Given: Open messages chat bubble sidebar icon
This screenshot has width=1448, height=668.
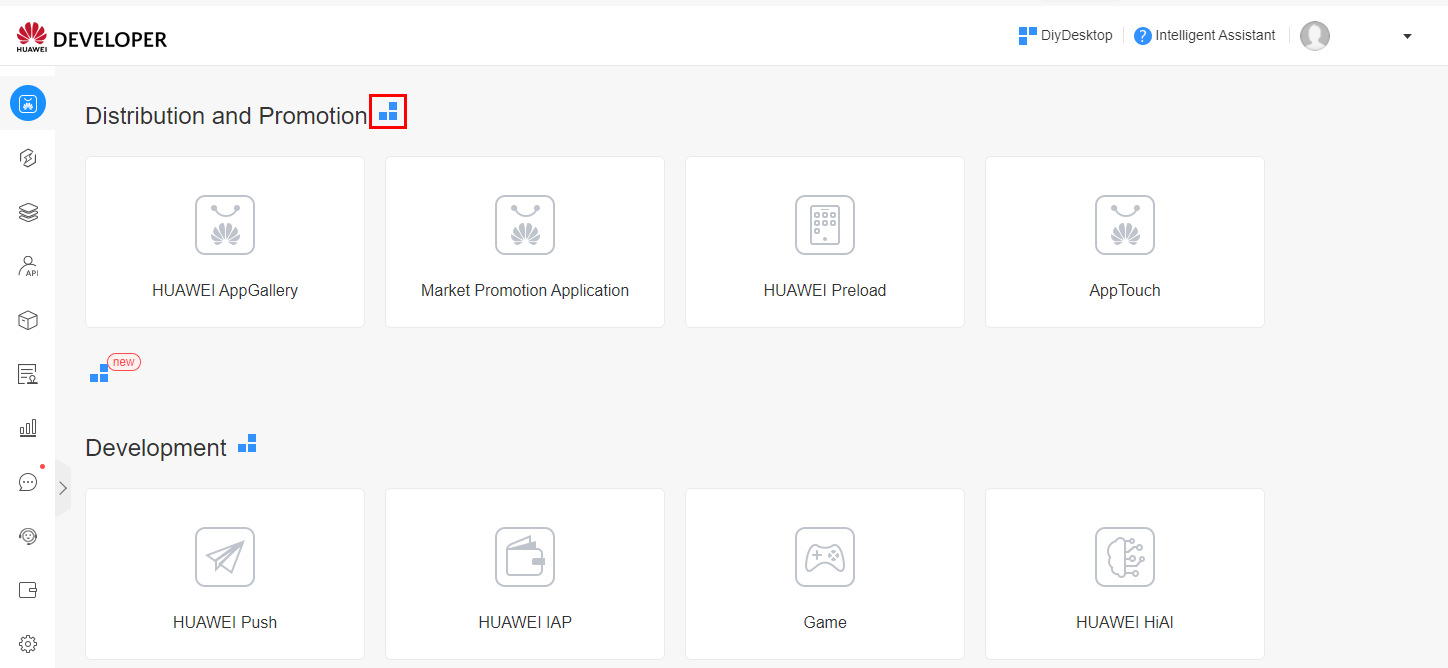Looking at the screenshot, I should click(28, 482).
